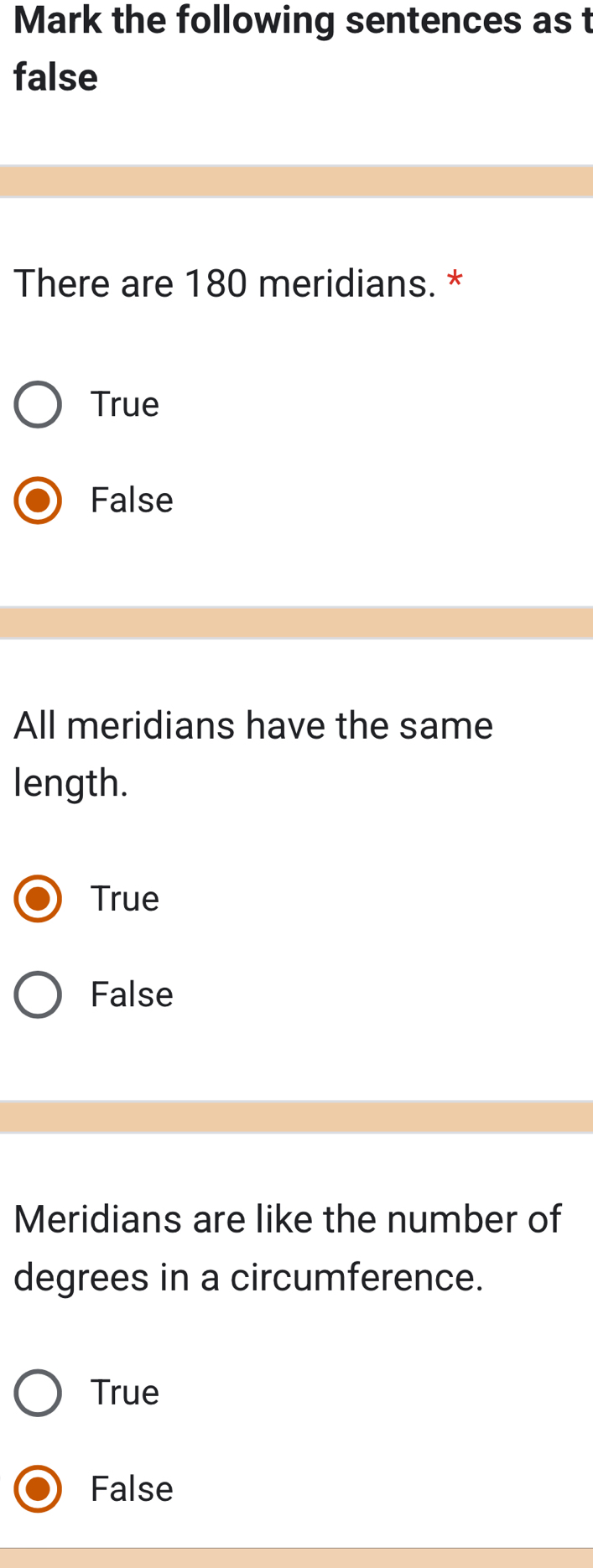Image resolution: width=593 pixels, height=1568 pixels.
Task: Pick True radio for the circumference degrees question
Action: click(38, 1393)
